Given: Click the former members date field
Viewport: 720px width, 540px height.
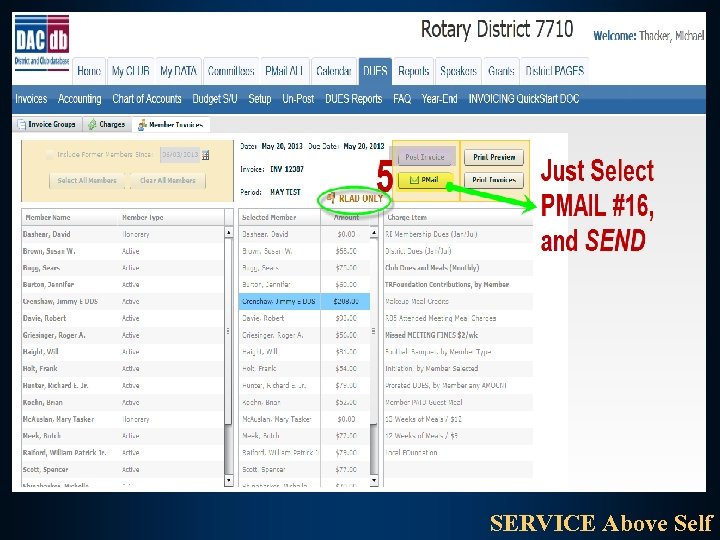Looking at the screenshot, I should [x=180, y=155].
